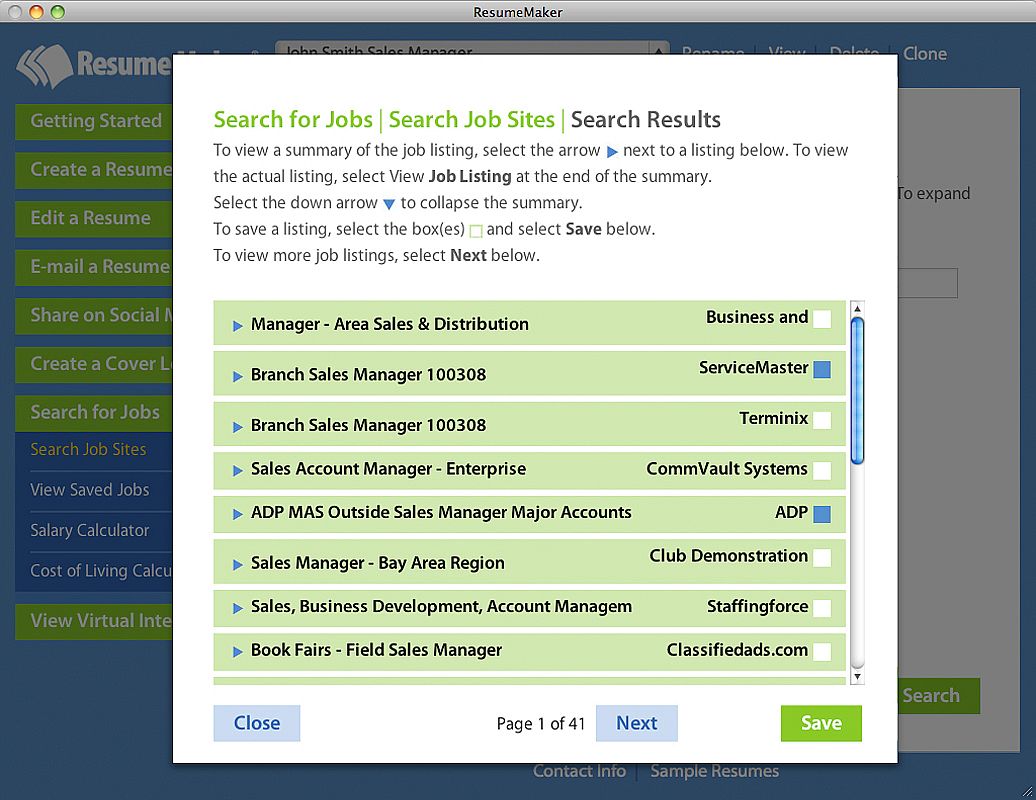The width and height of the screenshot is (1036, 800).
Task: Select Search for Jobs in the sidebar
Action: [x=94, y=412]
